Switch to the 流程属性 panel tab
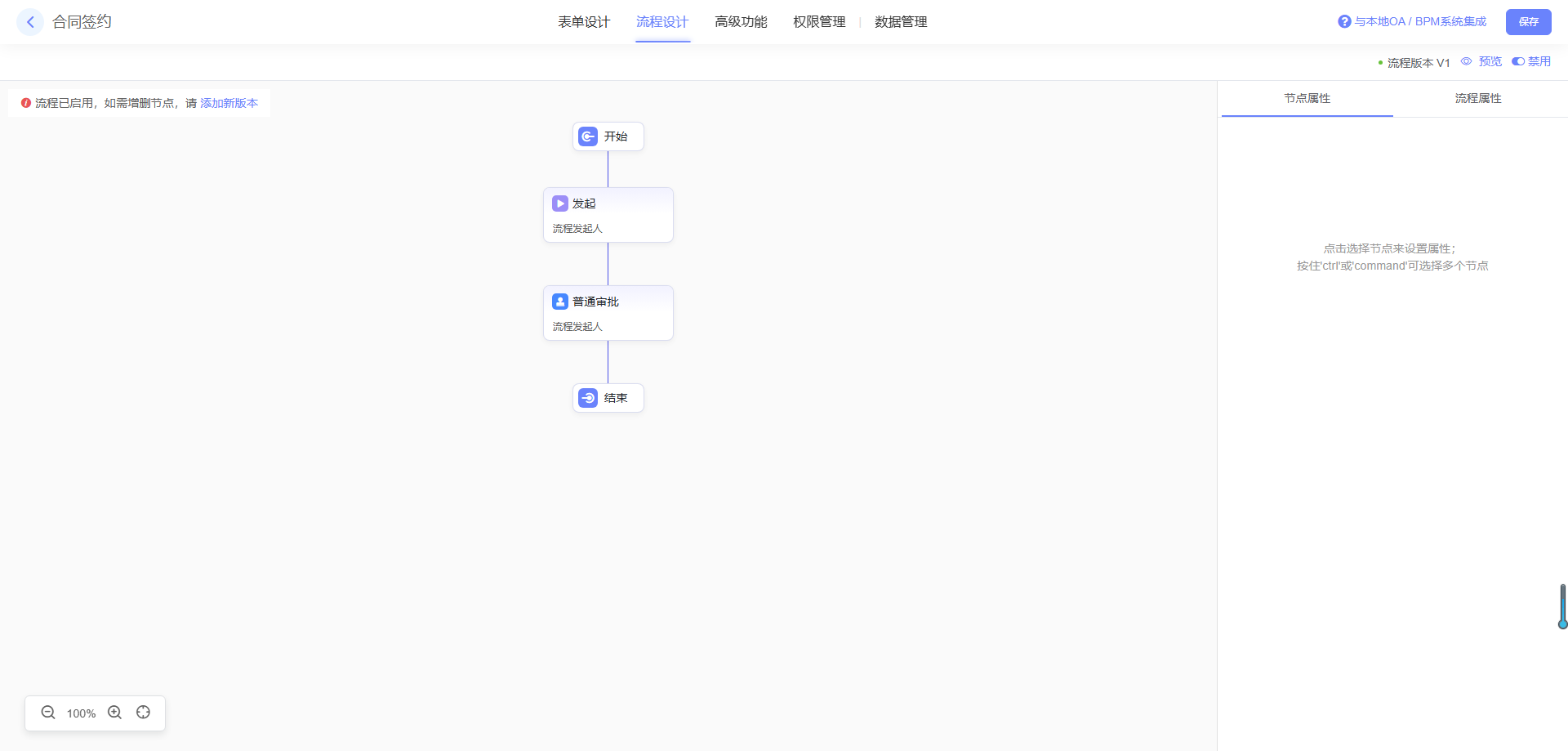 coord(1477,98)
